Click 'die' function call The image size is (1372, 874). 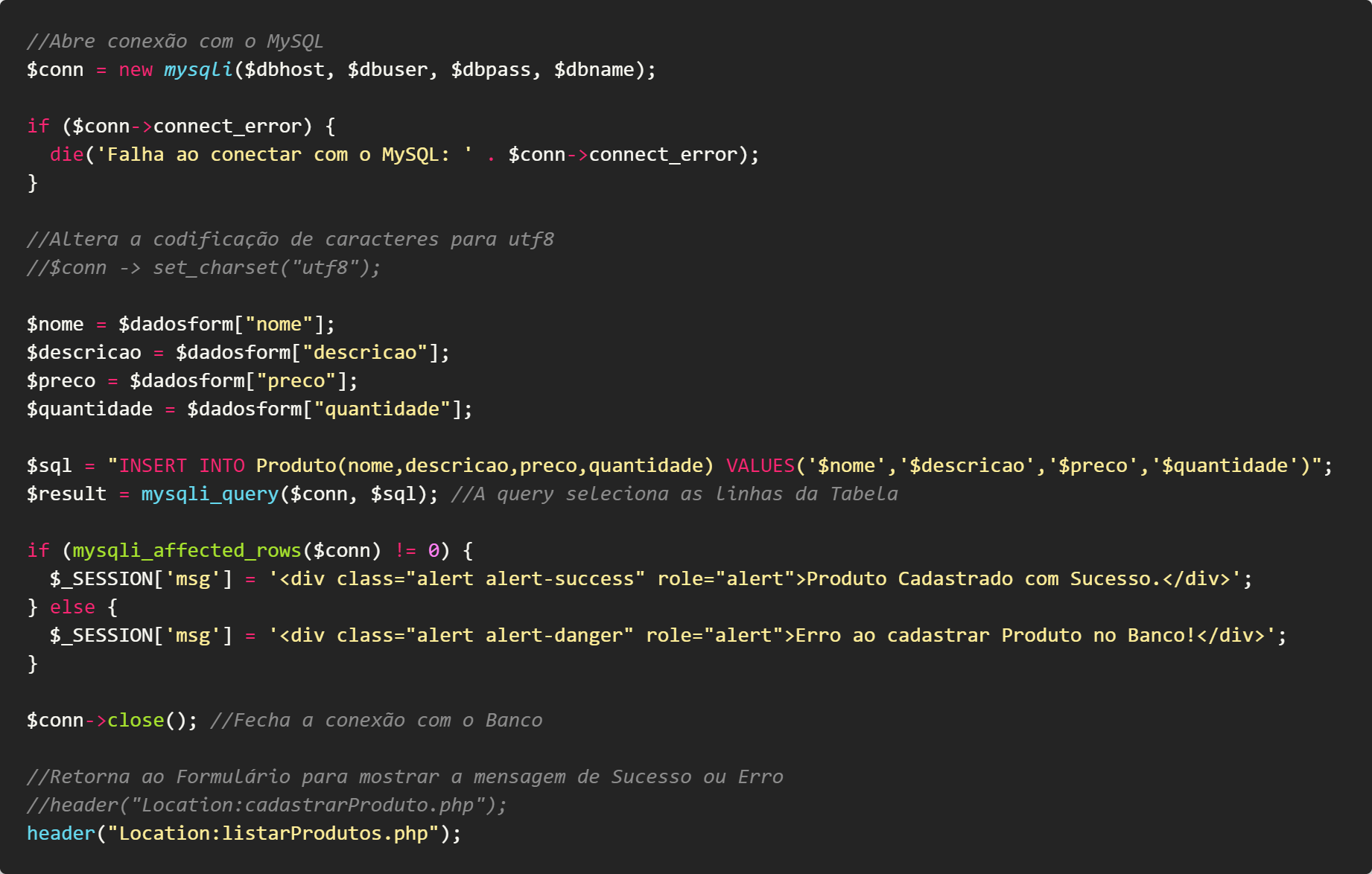(67, 154)
